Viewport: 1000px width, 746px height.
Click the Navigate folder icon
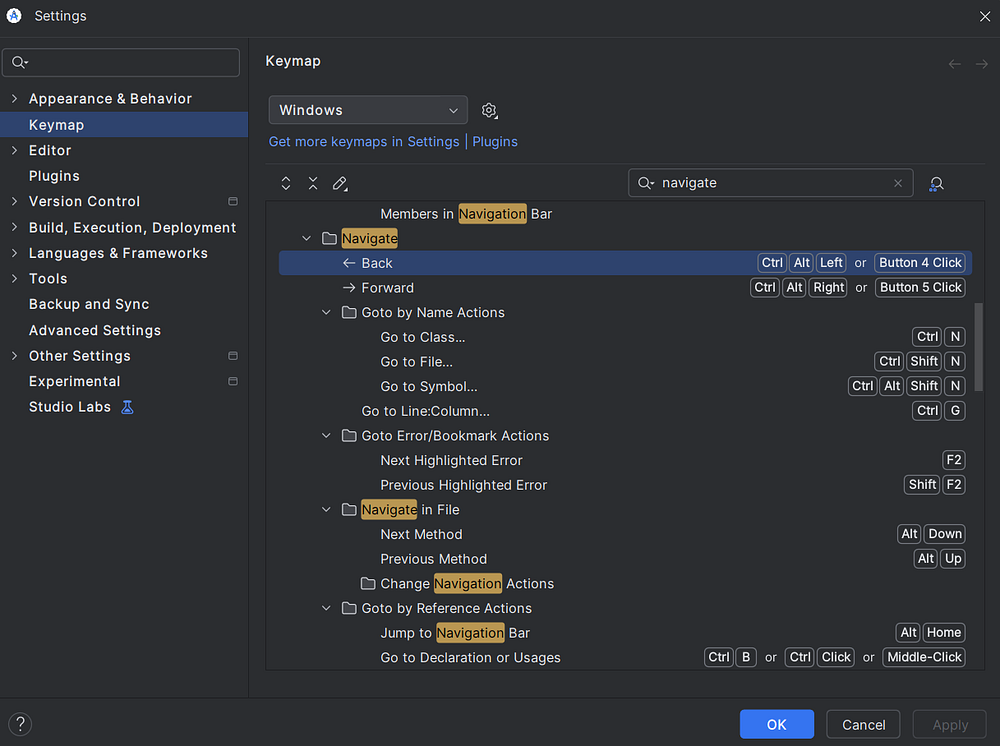[x=329, y=238]
